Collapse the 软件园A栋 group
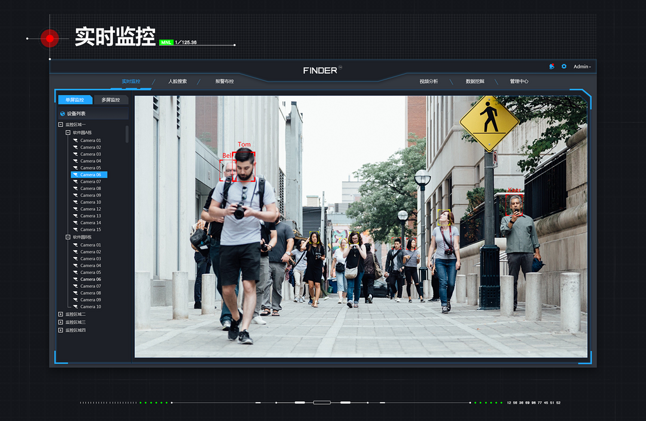The image size is (646, 421). pyautogui.click(x=68, y=132)
